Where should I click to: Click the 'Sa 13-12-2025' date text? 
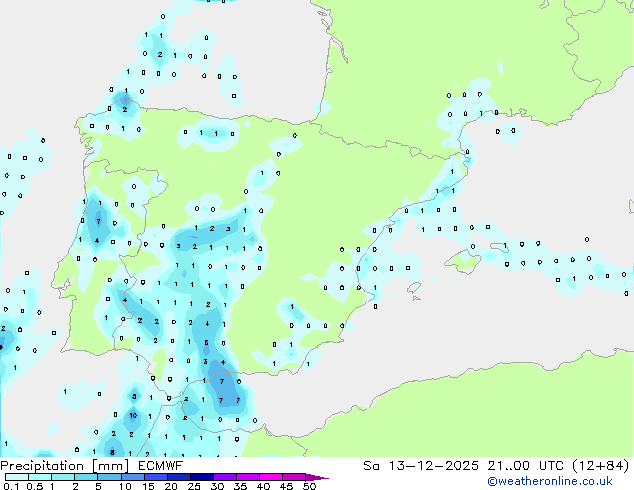[x=421, y=466]
